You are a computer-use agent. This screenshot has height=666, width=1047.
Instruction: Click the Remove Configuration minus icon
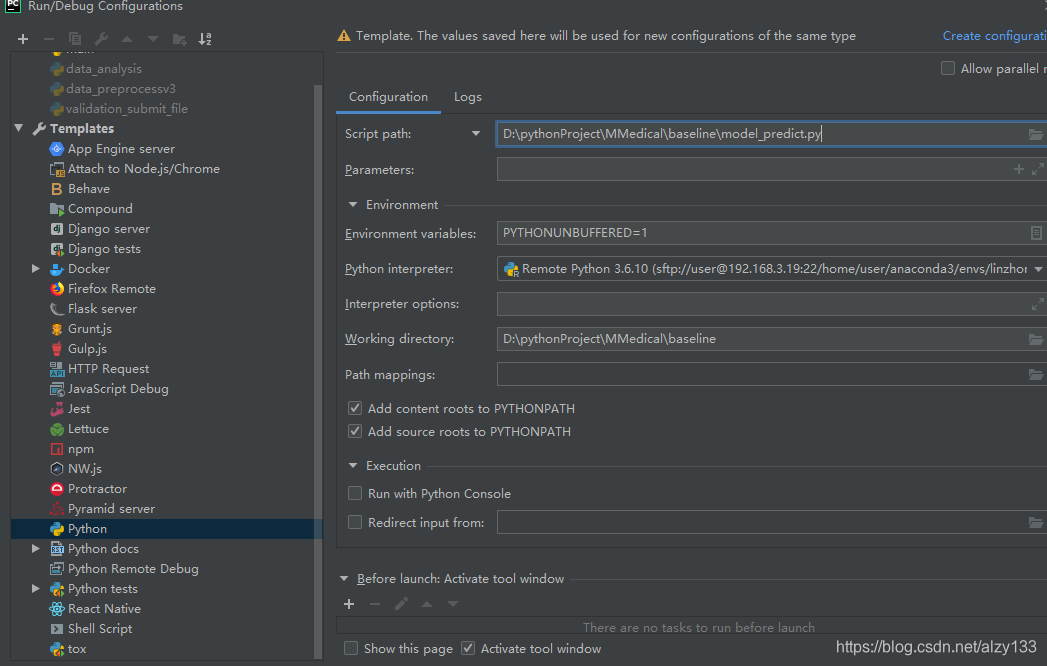pyautogui.click(x=49, y=39)
